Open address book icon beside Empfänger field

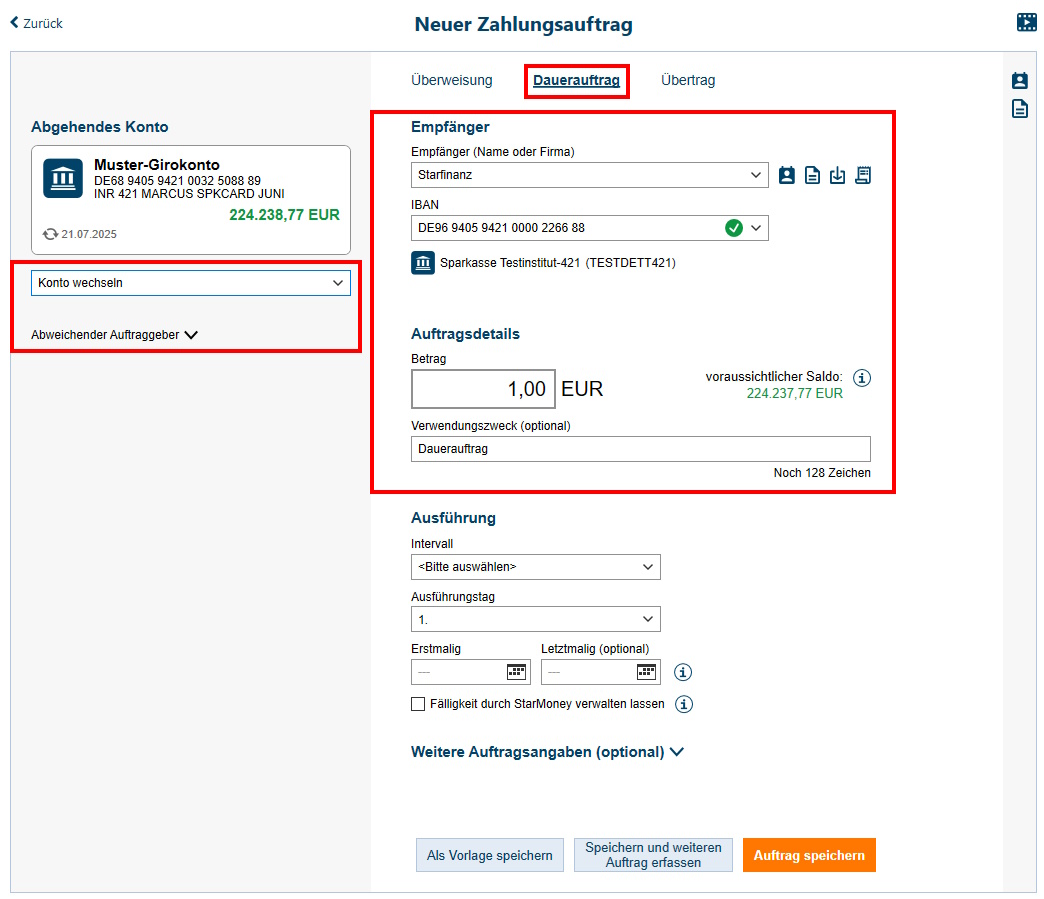coord(787,175)
